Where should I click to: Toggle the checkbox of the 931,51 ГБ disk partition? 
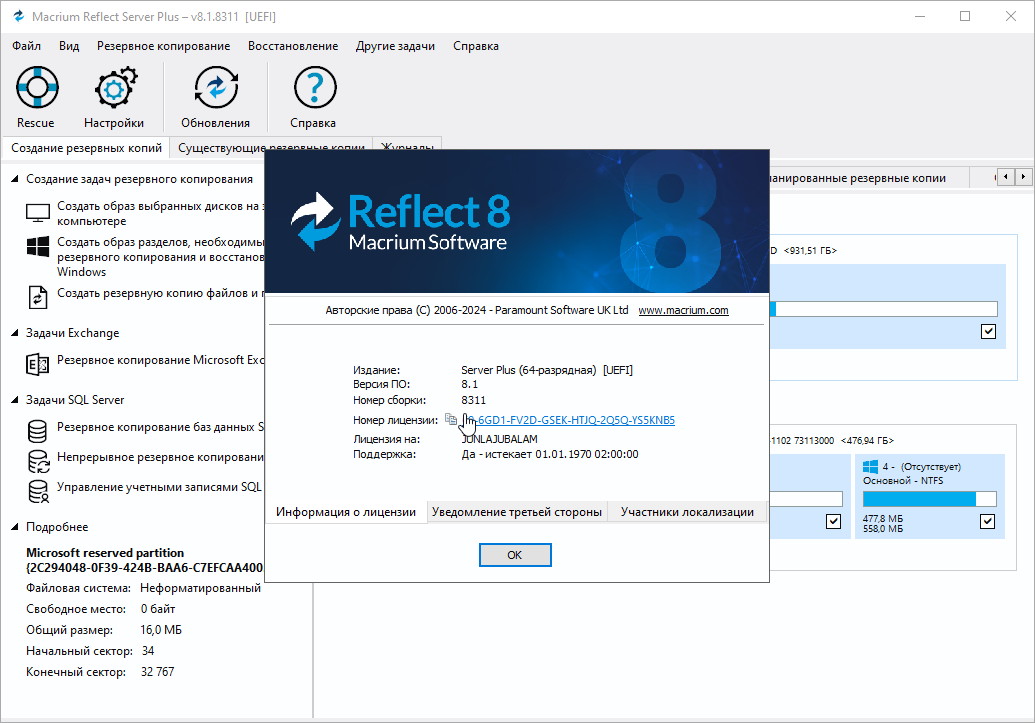(x=988, y=331)
